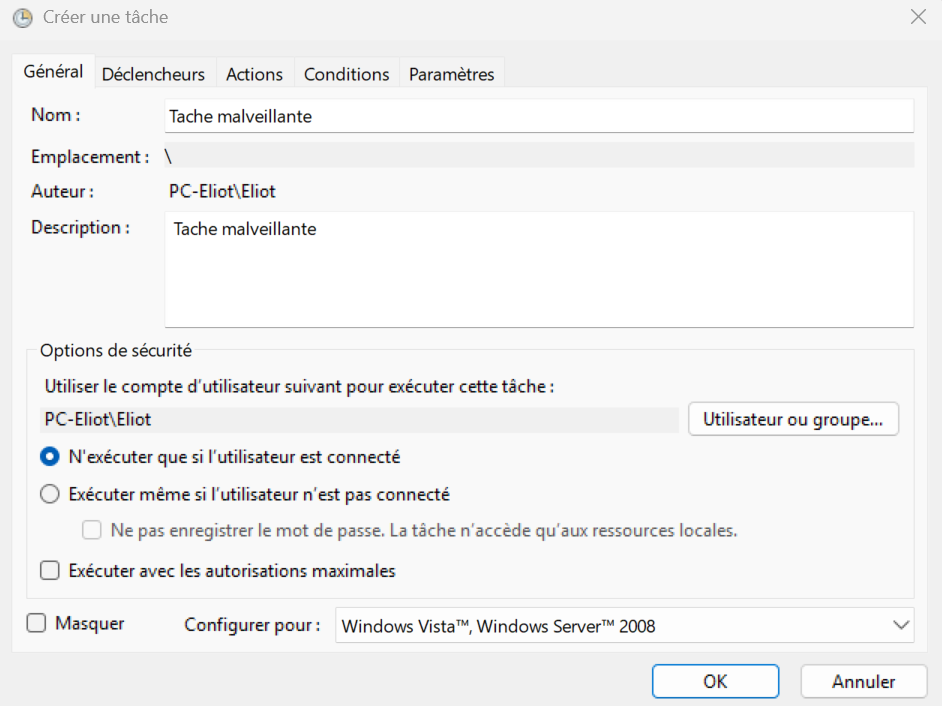Tick the Masquer checkbox
Viewport: 942px width, 706px height.
click(x=37, y=623)
